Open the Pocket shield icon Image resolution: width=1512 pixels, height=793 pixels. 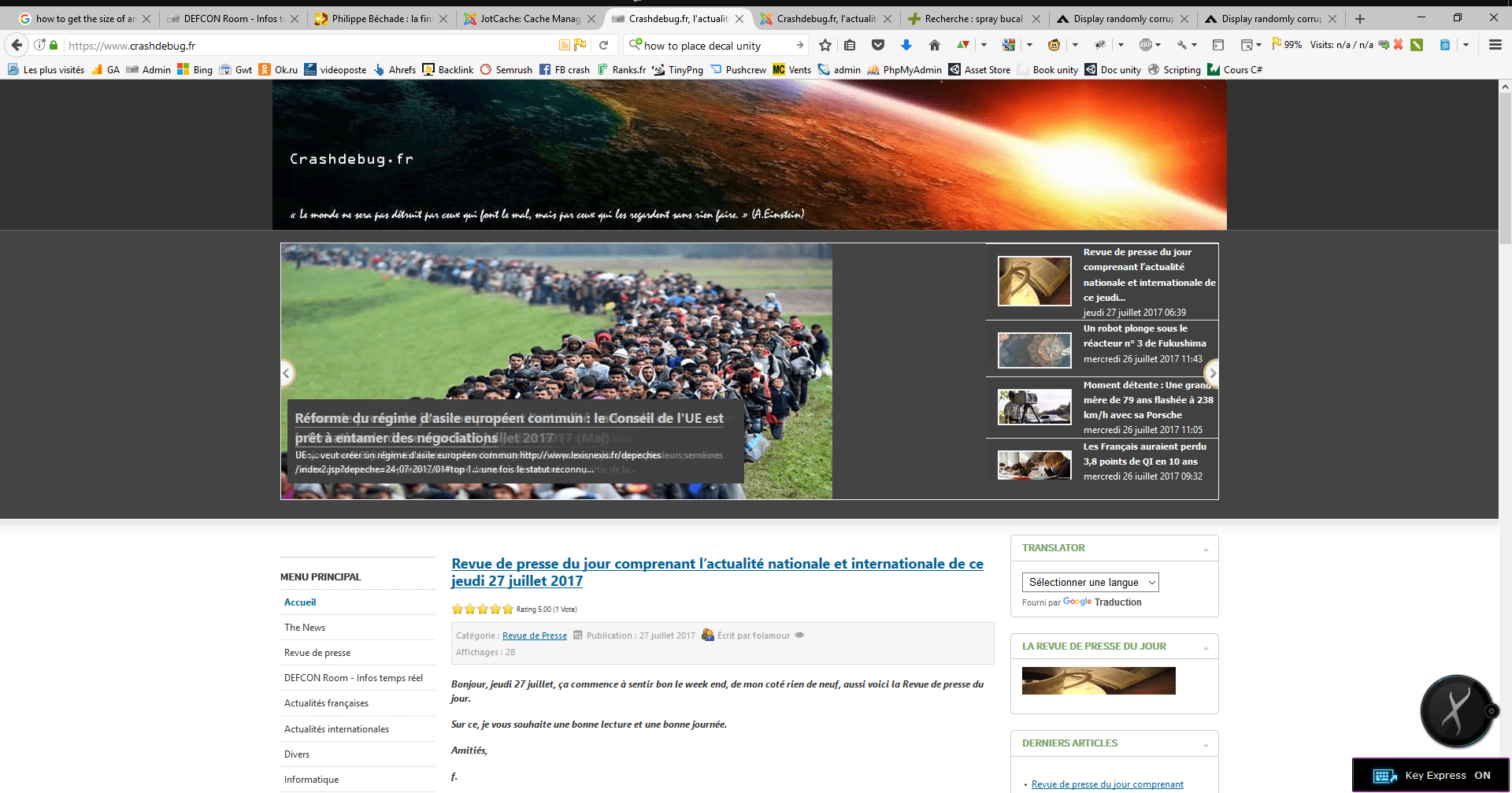(x=878, y=45)
